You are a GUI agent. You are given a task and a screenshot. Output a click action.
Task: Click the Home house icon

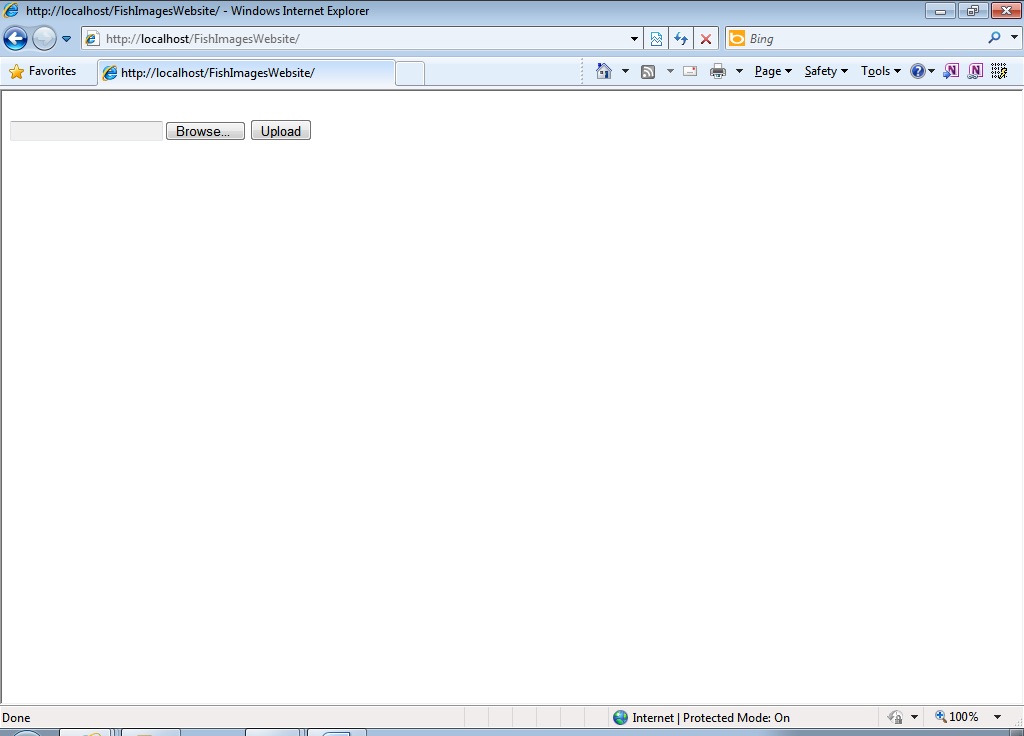(604, 71)
